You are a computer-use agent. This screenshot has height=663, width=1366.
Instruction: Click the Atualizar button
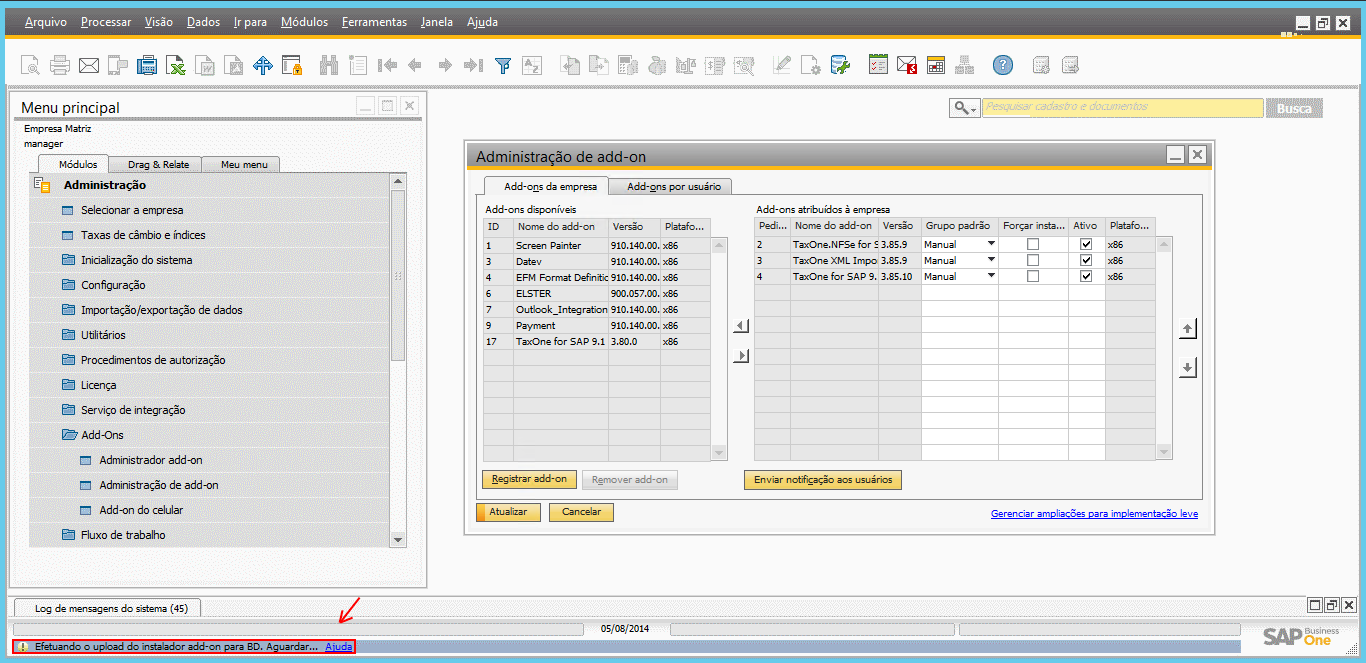point(508,512)
